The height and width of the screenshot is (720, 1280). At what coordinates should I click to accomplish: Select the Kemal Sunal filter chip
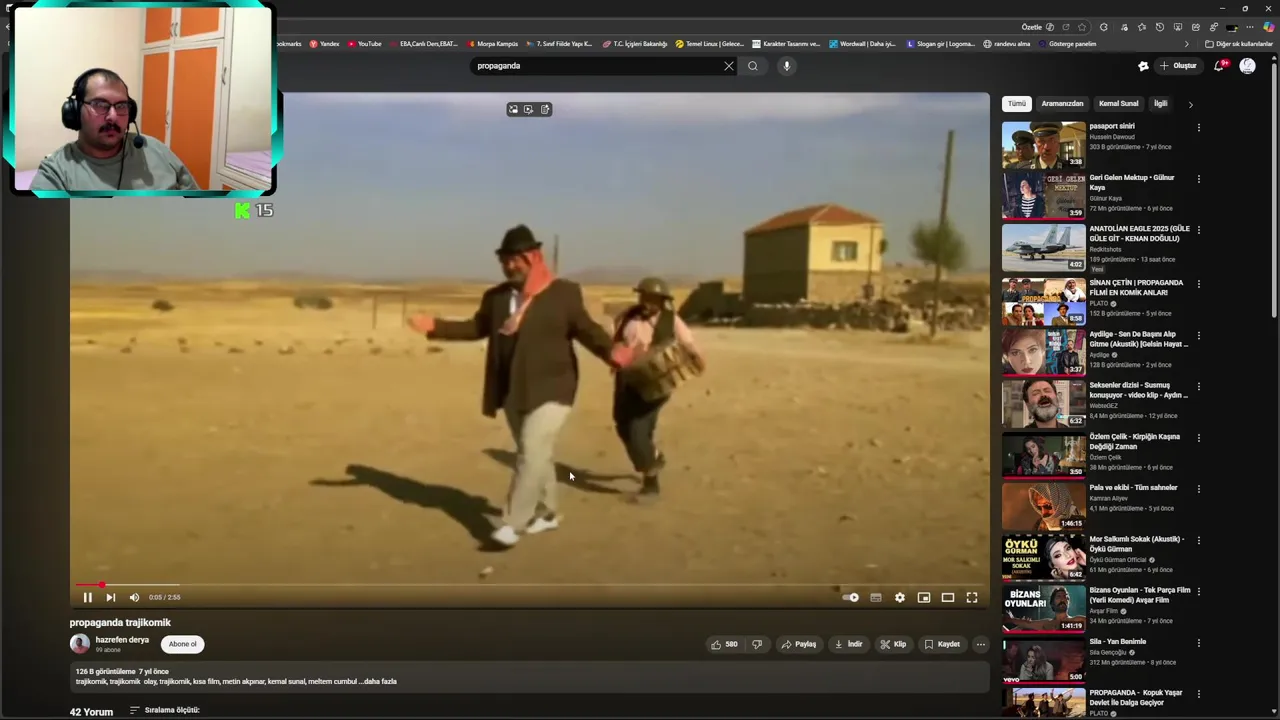click(1118, 104)
